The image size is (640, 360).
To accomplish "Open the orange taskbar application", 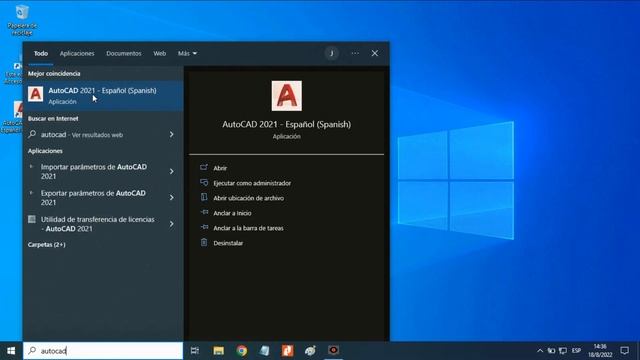I will pos(287,351).
